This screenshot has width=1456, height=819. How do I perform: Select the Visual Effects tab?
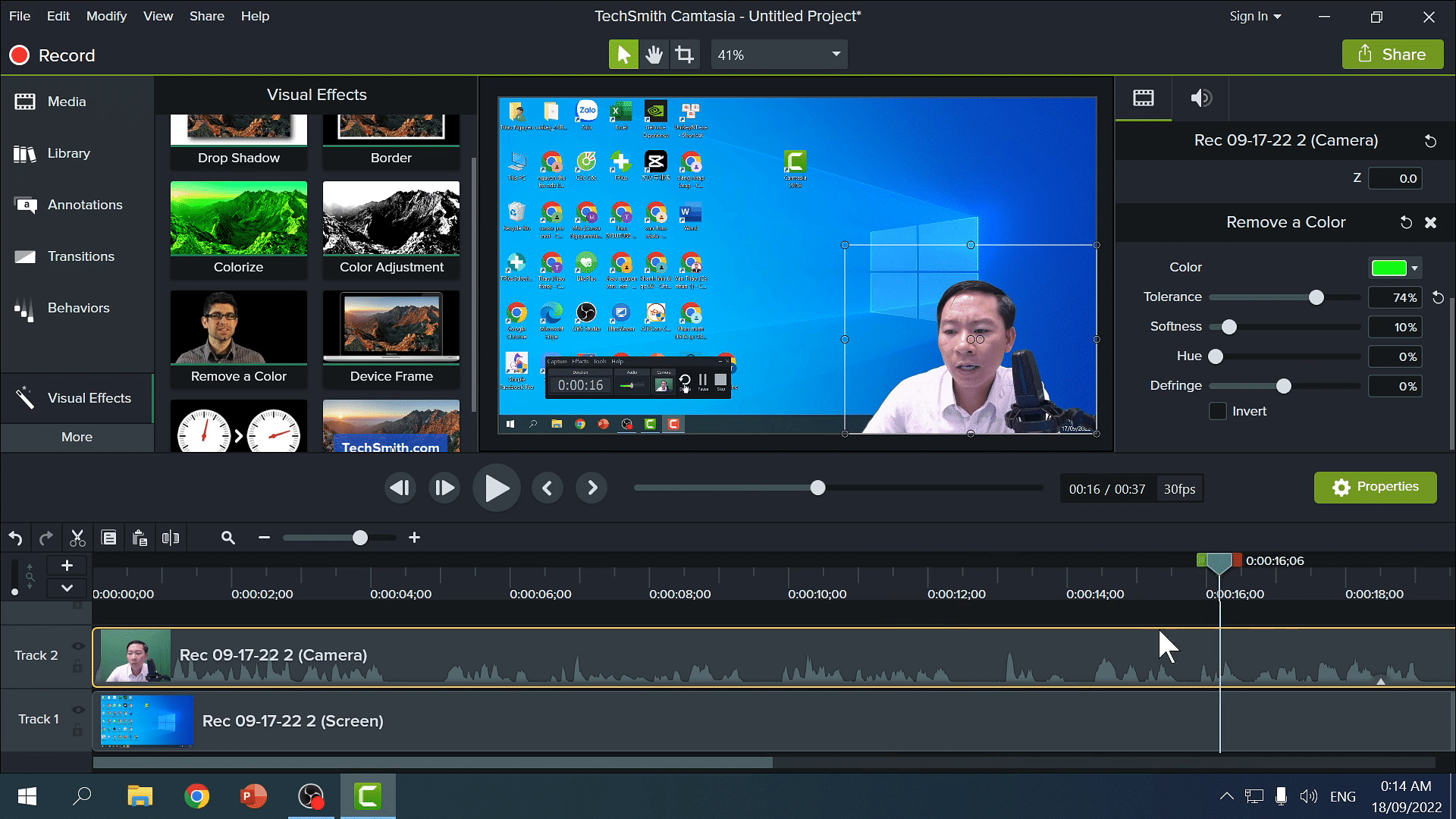76,398
